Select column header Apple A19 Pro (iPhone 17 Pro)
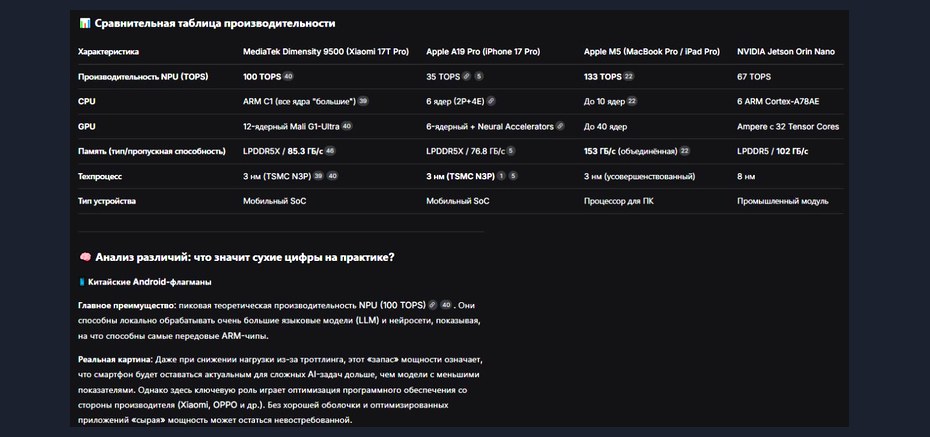 (483, 52)
